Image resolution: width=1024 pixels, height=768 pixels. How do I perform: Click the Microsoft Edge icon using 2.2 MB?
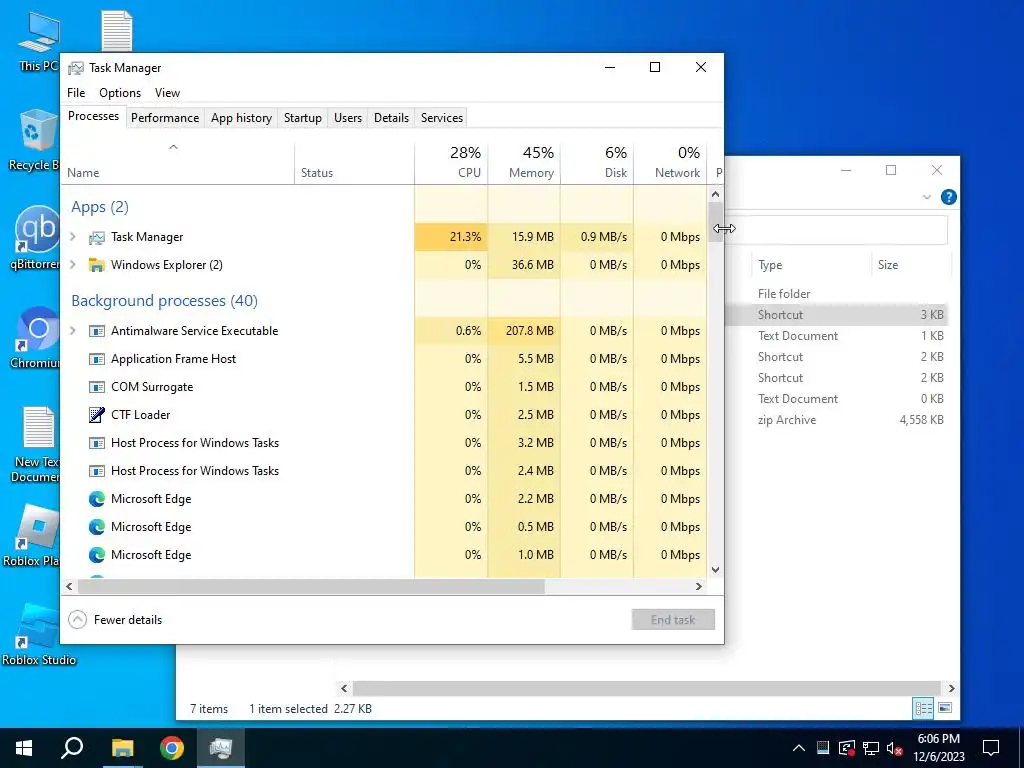[97, 499]
